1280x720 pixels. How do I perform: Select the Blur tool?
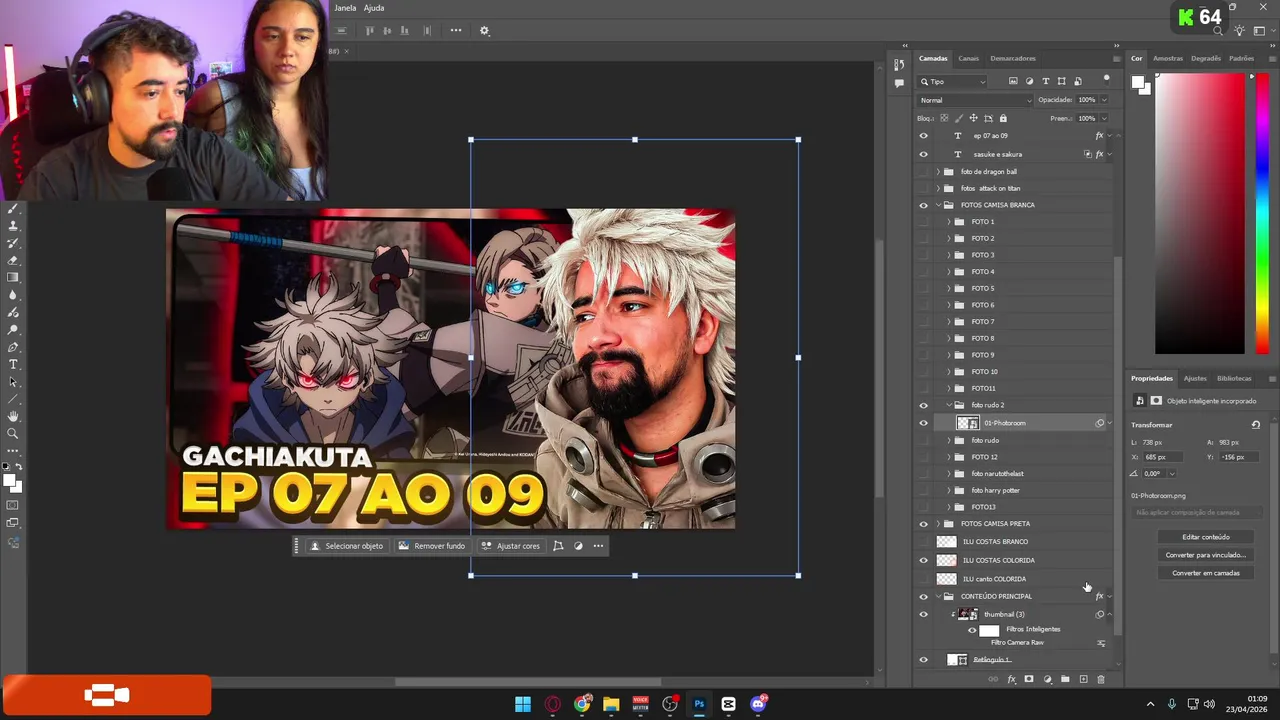coord(13,295)
